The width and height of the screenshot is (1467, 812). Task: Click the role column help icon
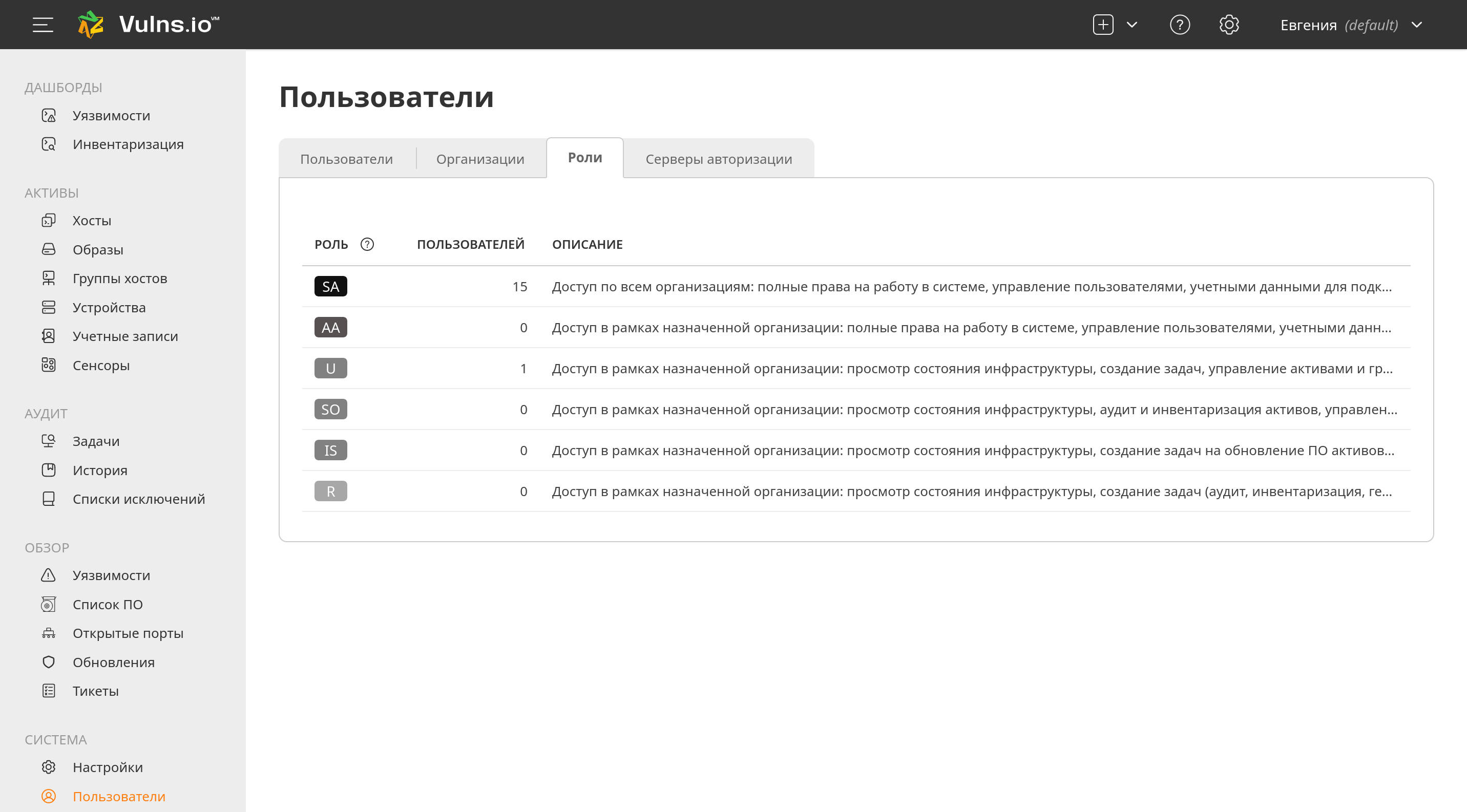[367, 244]
